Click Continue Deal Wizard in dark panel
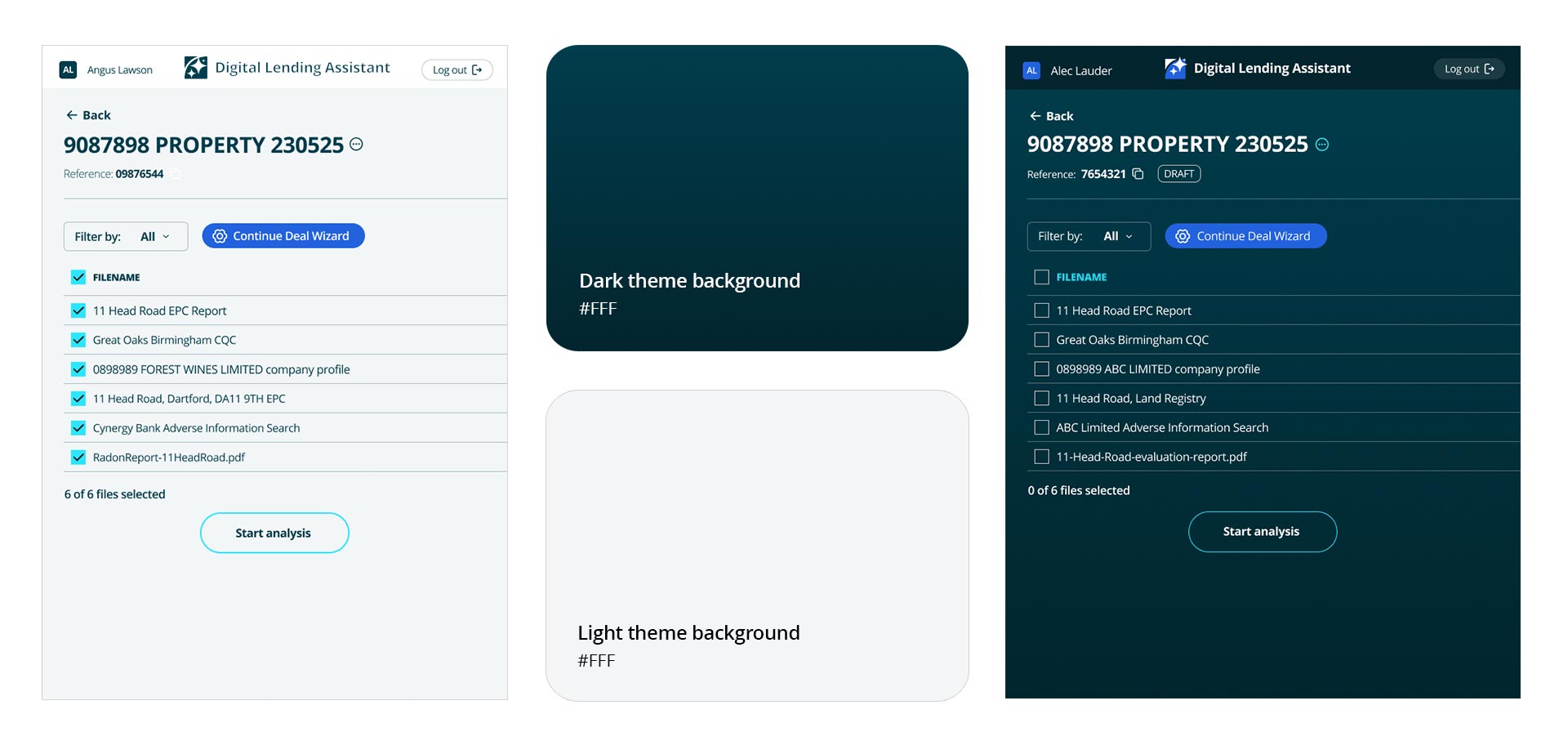1568x741 pixels. [x=1246, y=236]
